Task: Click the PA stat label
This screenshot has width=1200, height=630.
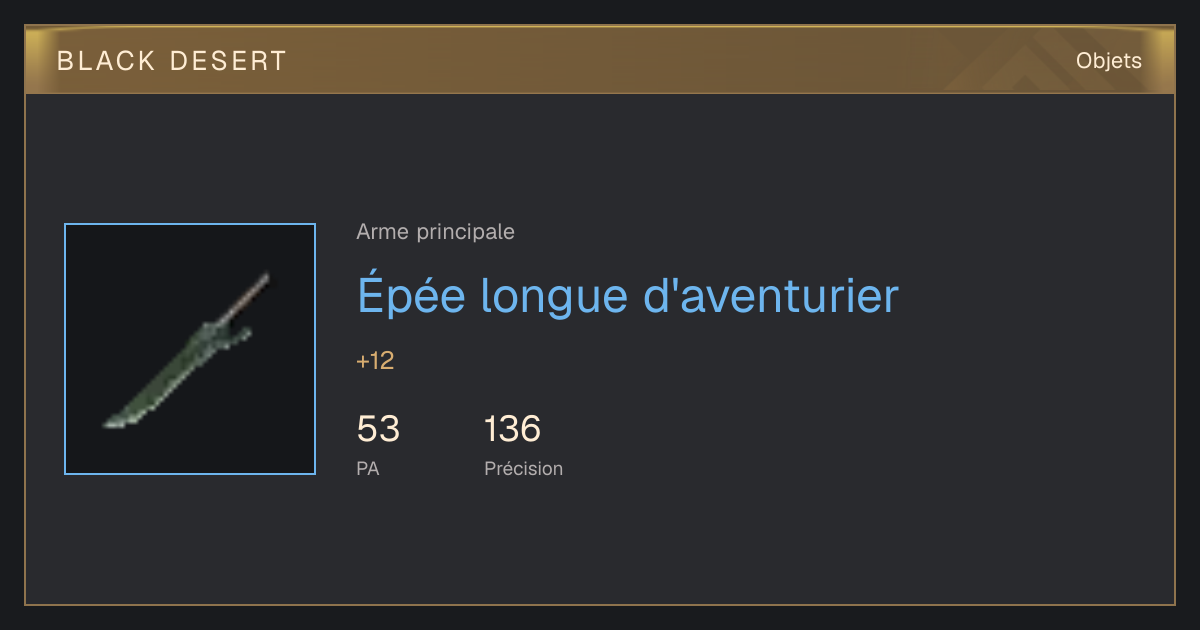Action: pos(368,468)
